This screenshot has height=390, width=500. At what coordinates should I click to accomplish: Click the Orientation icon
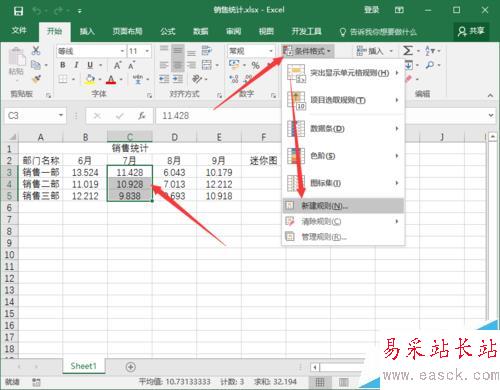(x=197, y=79)
